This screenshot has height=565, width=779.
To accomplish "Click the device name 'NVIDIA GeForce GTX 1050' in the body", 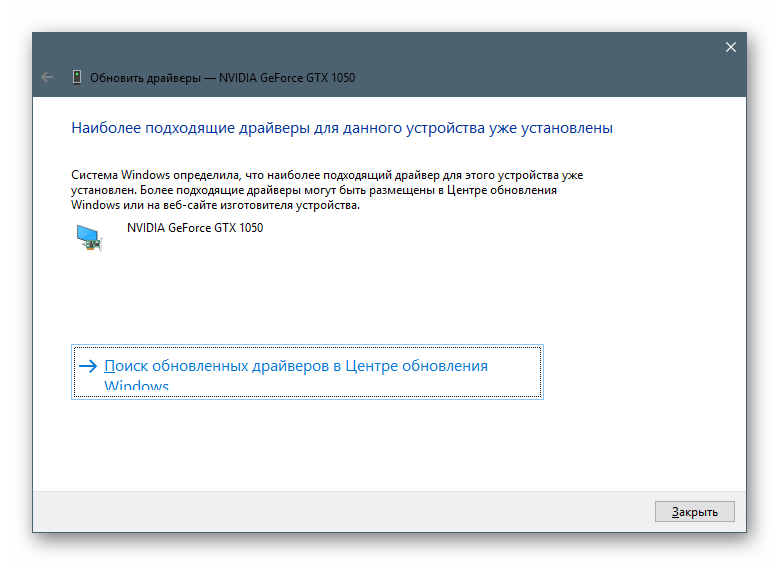I will [x=195, y=228].
